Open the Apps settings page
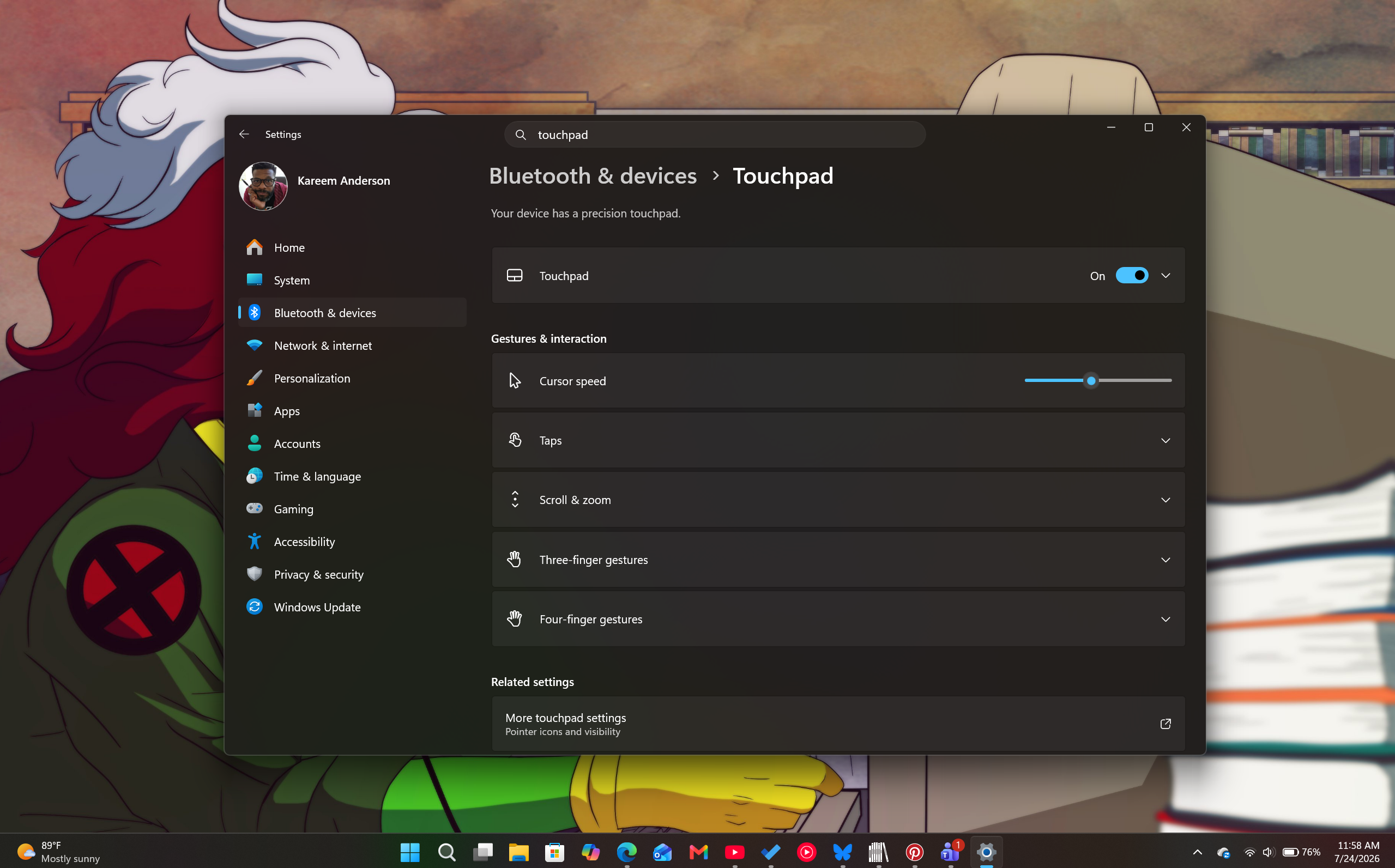This screenshot has width=1395, height=868. pos(352,411)
